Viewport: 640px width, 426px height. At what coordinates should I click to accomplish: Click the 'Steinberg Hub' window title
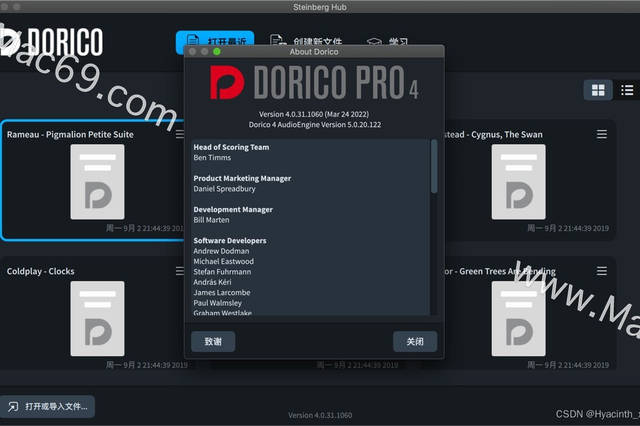point(320,7)
